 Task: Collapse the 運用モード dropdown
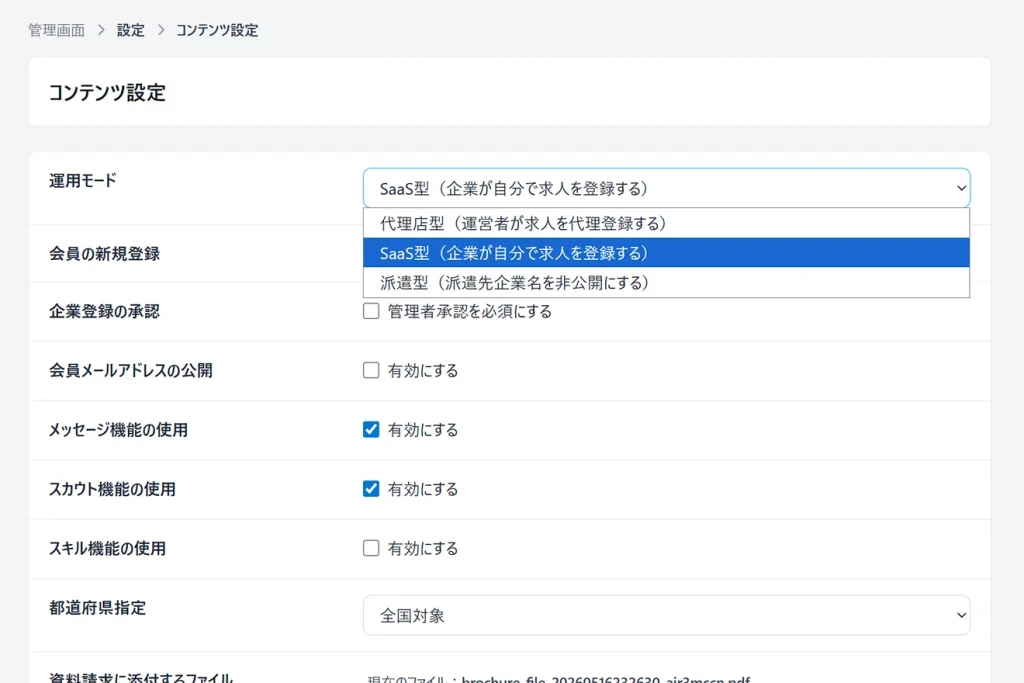point(666,188)
